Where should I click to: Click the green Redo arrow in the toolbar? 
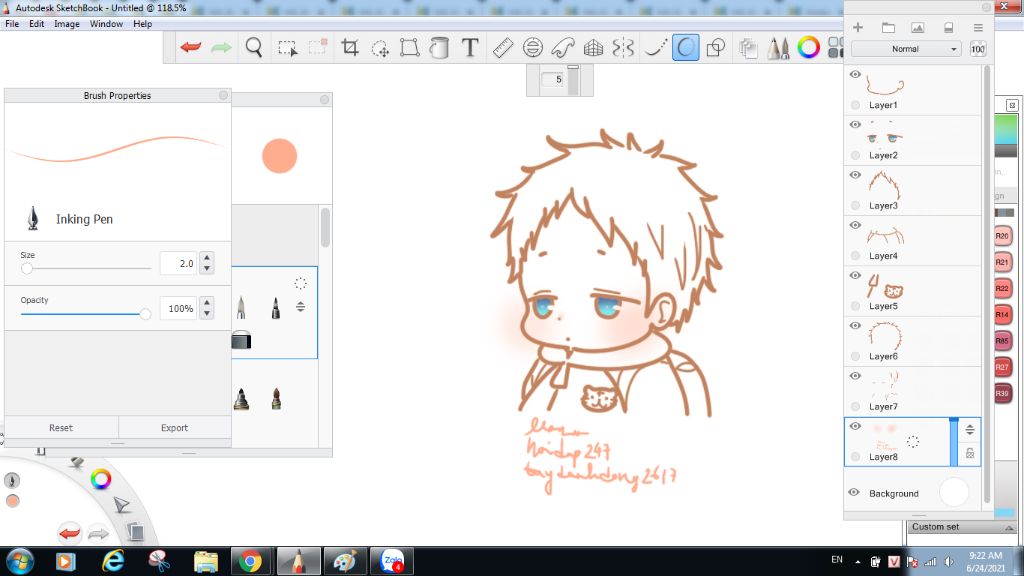click(221, 47)
